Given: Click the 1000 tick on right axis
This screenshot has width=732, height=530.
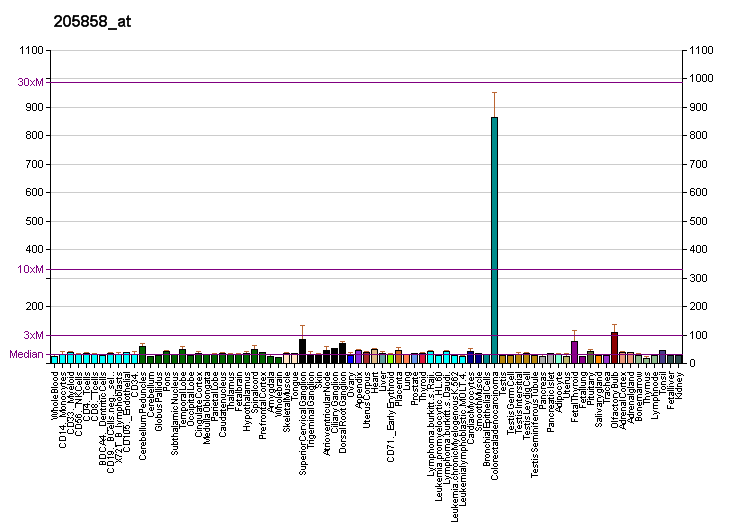Looking at the screenshot, I should (x=696, y=79).
